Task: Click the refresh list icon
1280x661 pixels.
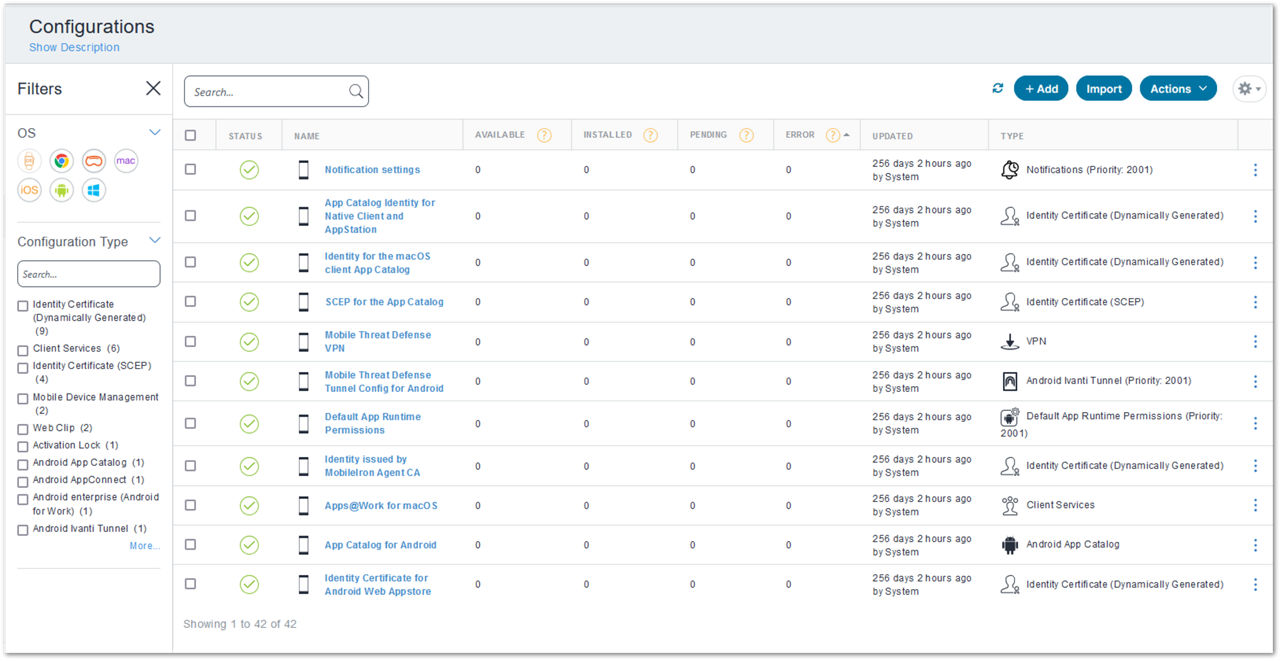Action: tap(998, 88)
